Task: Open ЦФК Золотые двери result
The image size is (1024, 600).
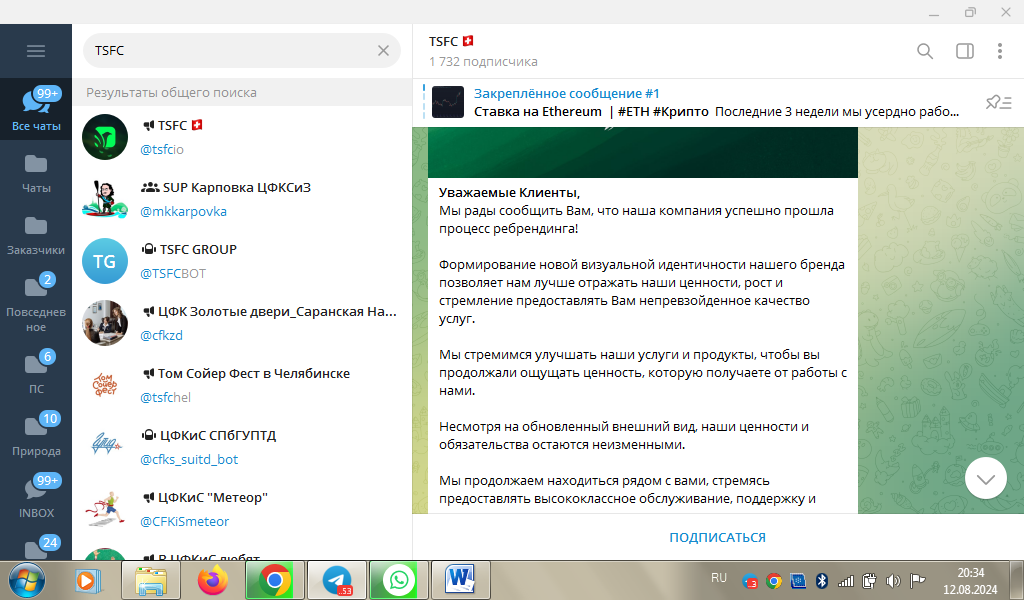Action: click(x=242, y=323)
